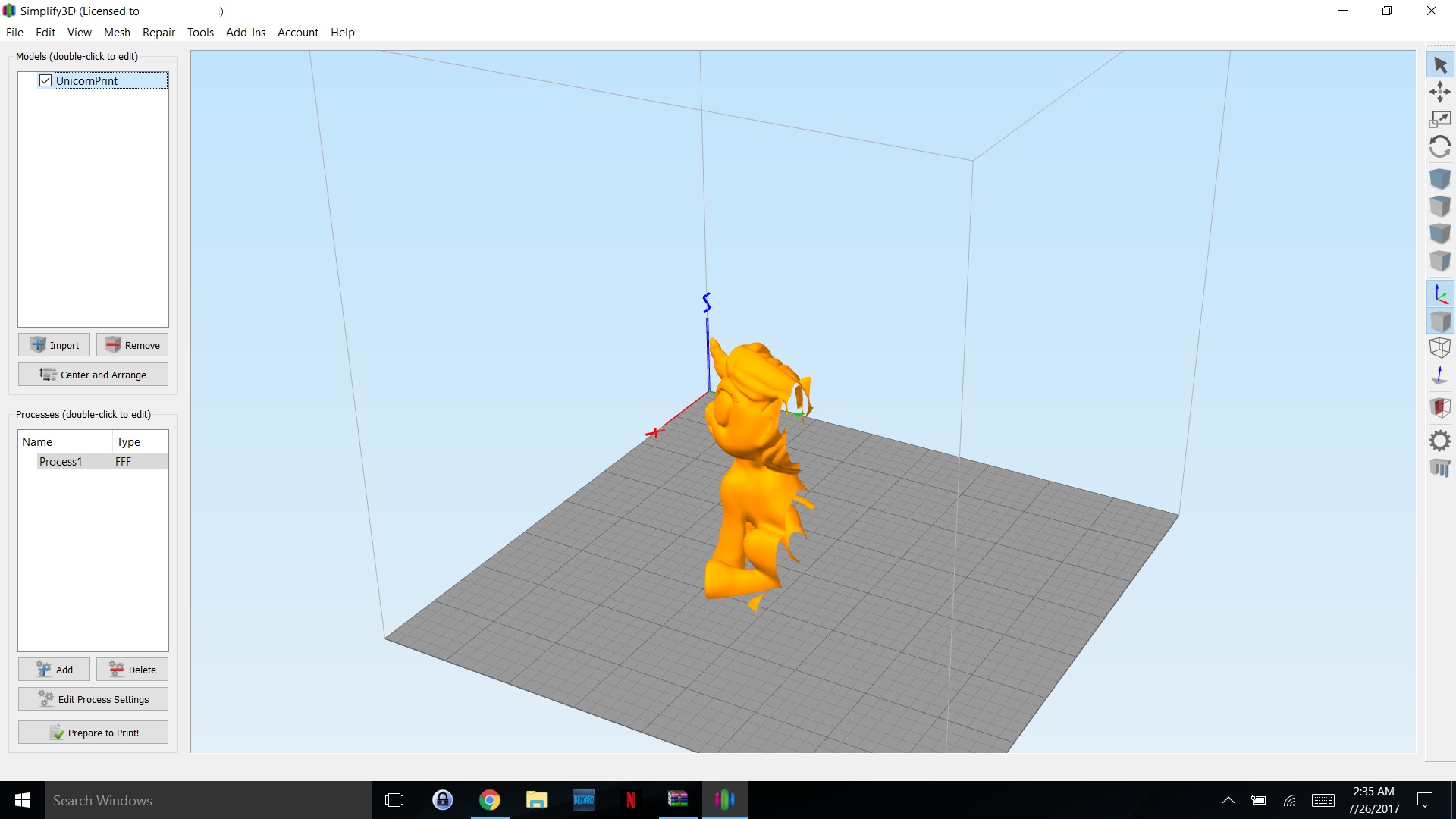Uncheck the UnicornPrint model checkbox
Screen dimensions: 1456x819
45,80
